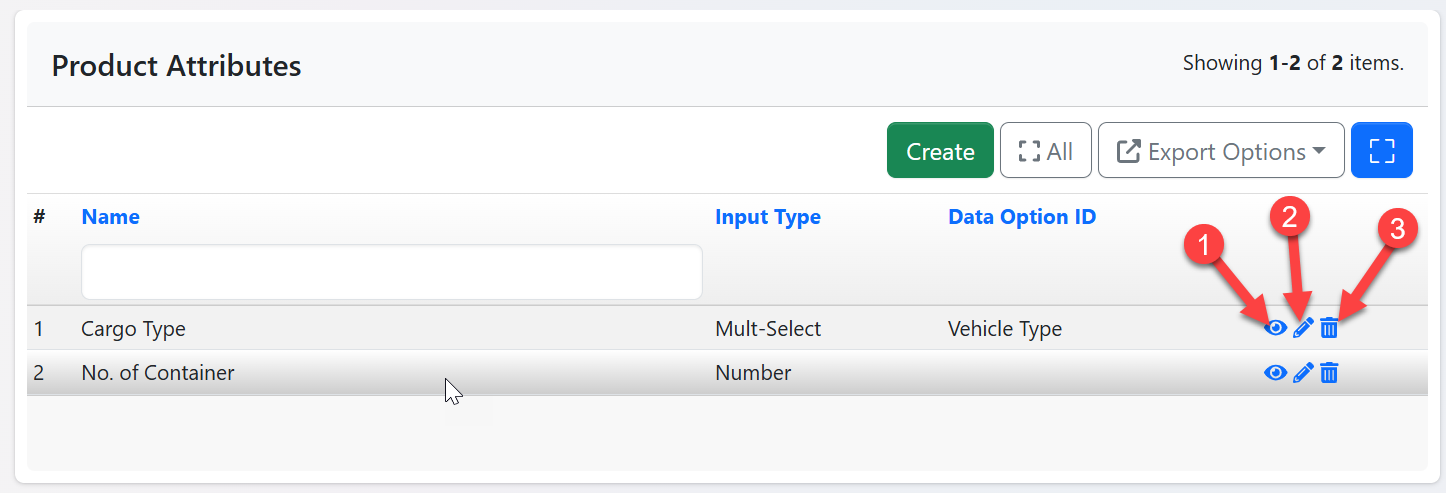Focus the Name filter text box
This screenshot has width=1446, height=493.
(x=391, y=272)
